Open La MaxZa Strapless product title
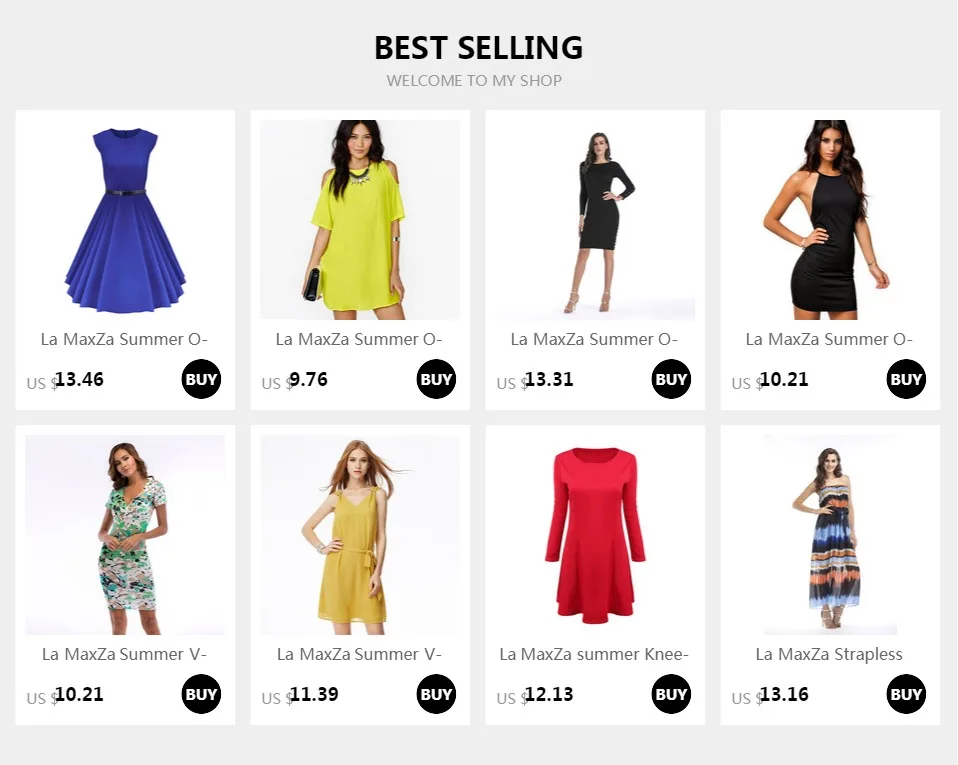The height and width of the screenshot is (765, 958). click(x=829, y=654)
